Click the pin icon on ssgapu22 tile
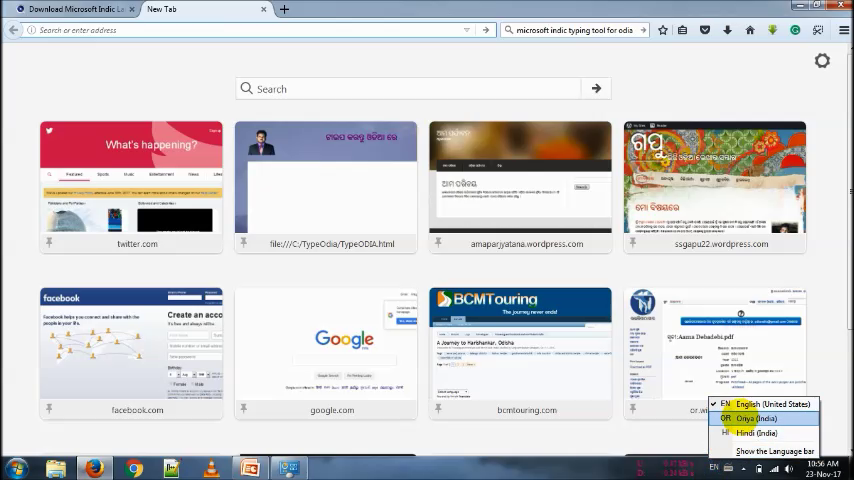This screenshot has width=854, height=480. point(632,242)
